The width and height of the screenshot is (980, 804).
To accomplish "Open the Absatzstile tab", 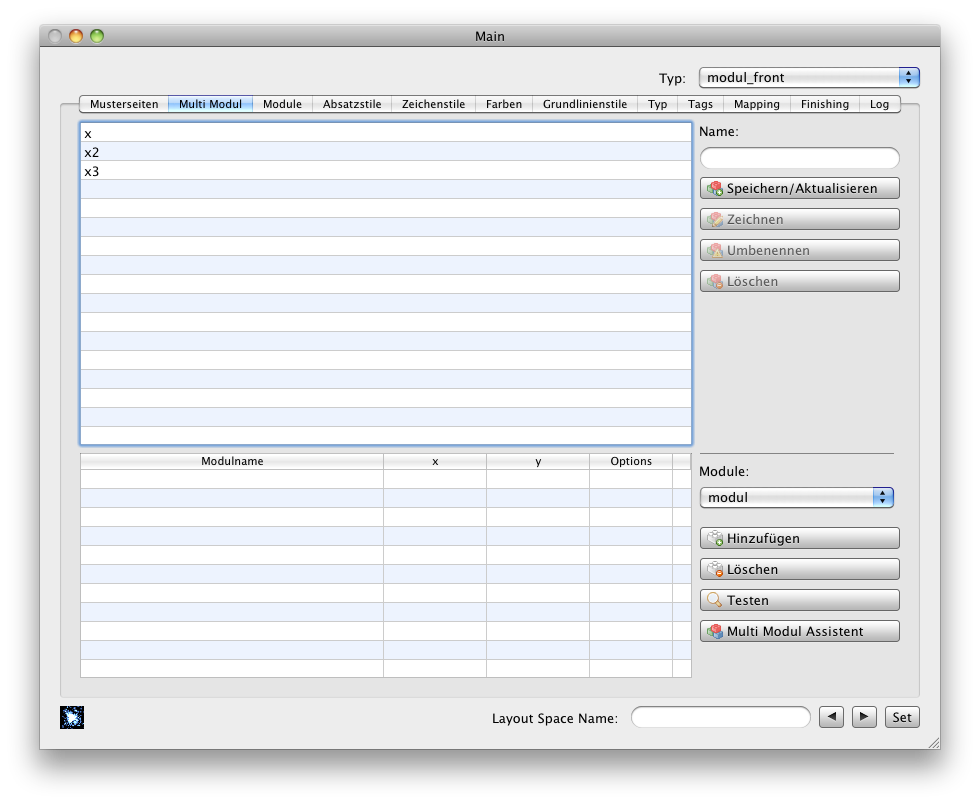I will click(352, 104).
